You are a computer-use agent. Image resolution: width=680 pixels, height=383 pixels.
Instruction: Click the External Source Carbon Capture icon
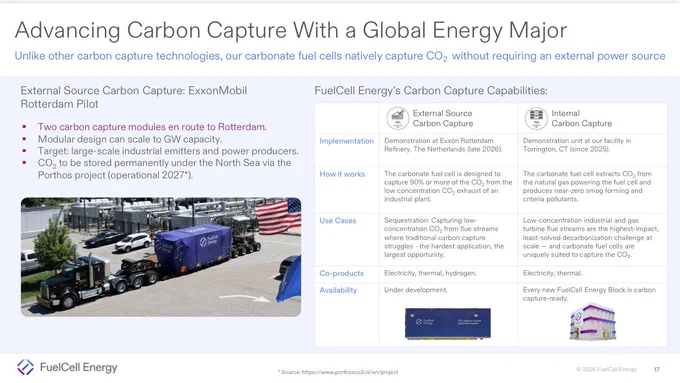pos(398,118)
